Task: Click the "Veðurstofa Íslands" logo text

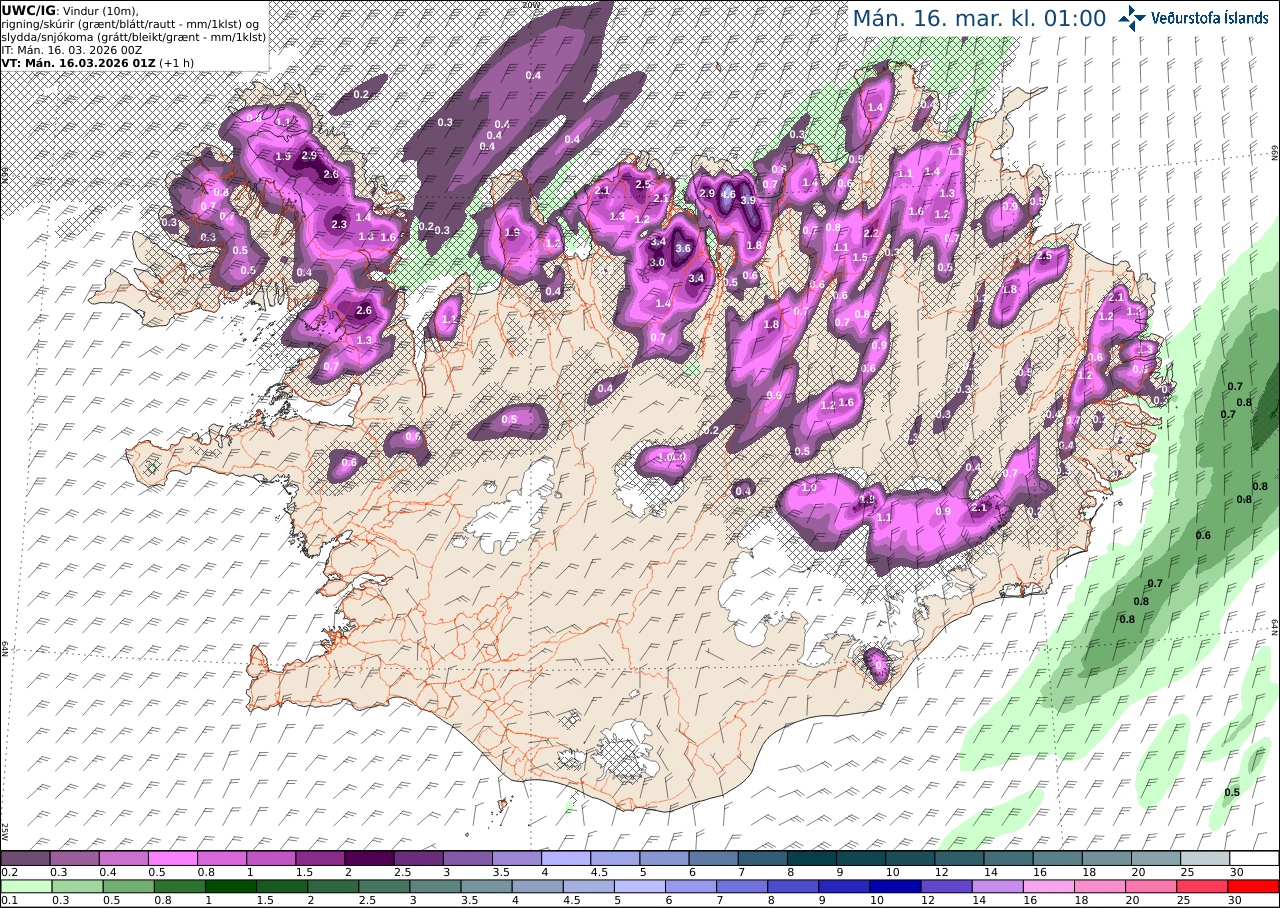Action: pos(1210,18)
